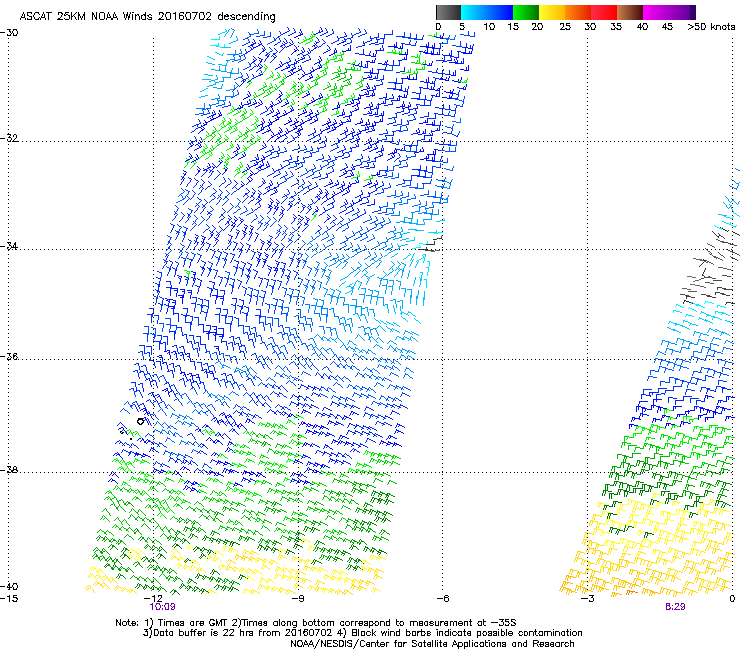Click the legend tick label '25'

(x=565, y=27)
